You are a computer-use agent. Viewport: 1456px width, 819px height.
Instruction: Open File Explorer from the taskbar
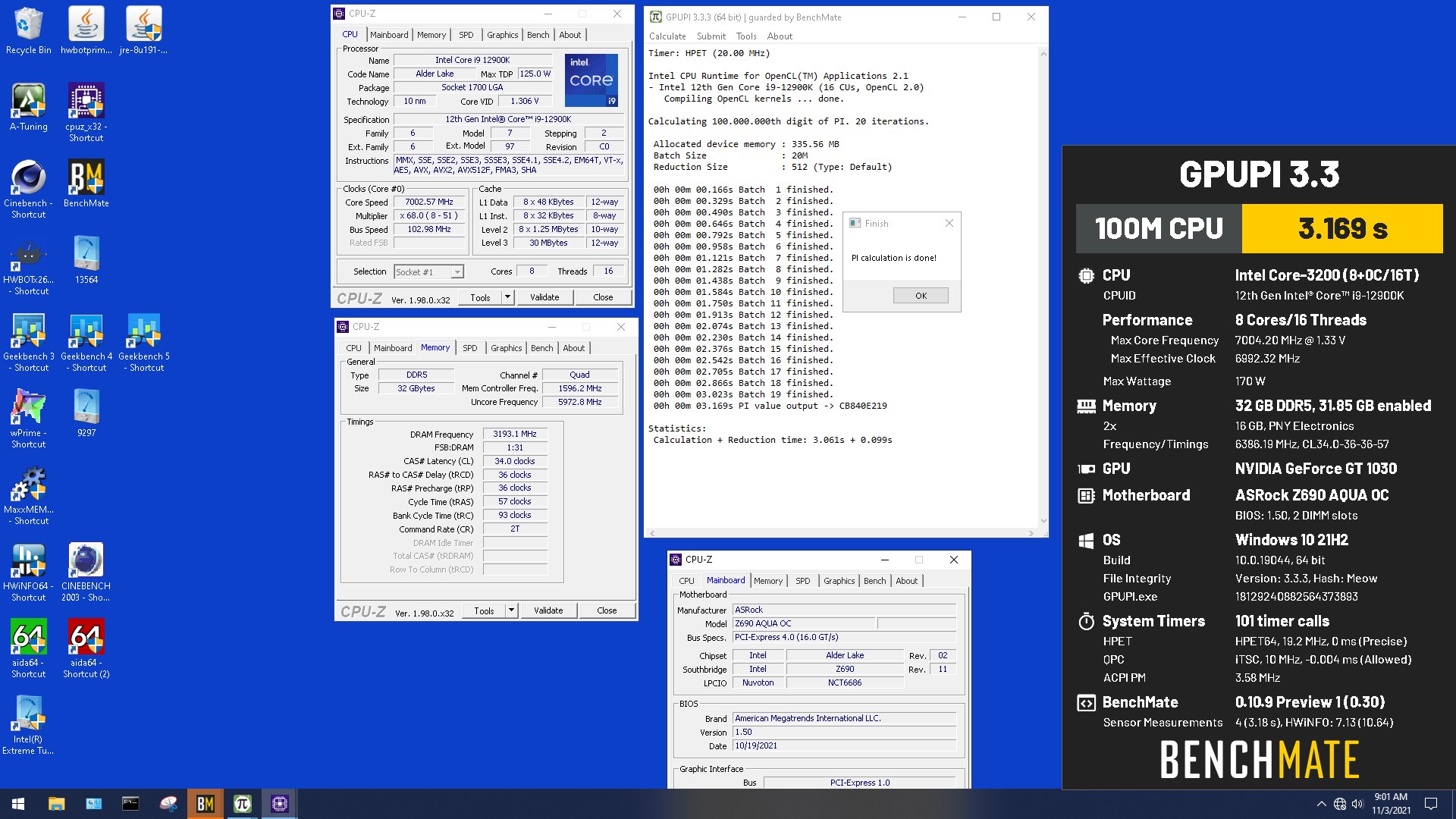56,804
